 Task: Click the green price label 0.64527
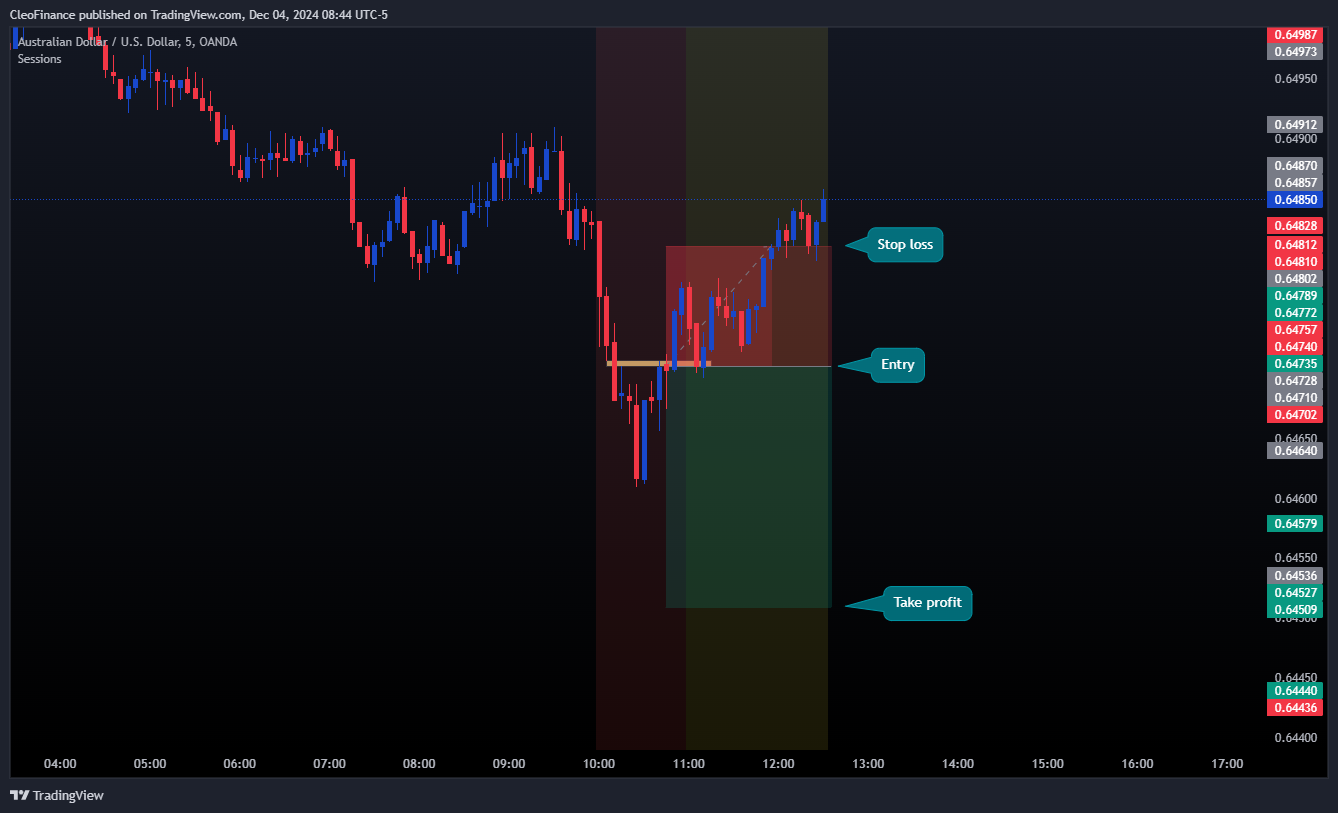pos(1295,593)
